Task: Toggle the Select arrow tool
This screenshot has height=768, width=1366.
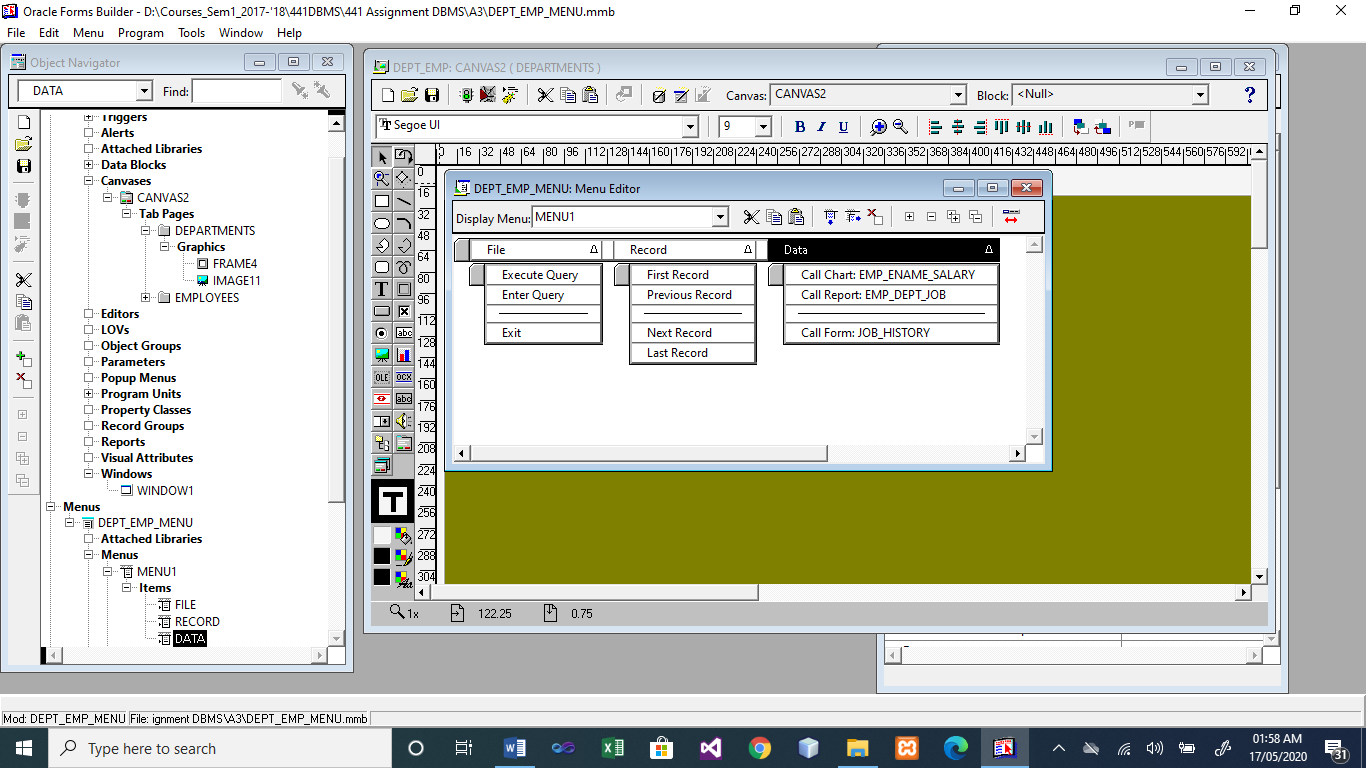Action: tap(382, 157)
